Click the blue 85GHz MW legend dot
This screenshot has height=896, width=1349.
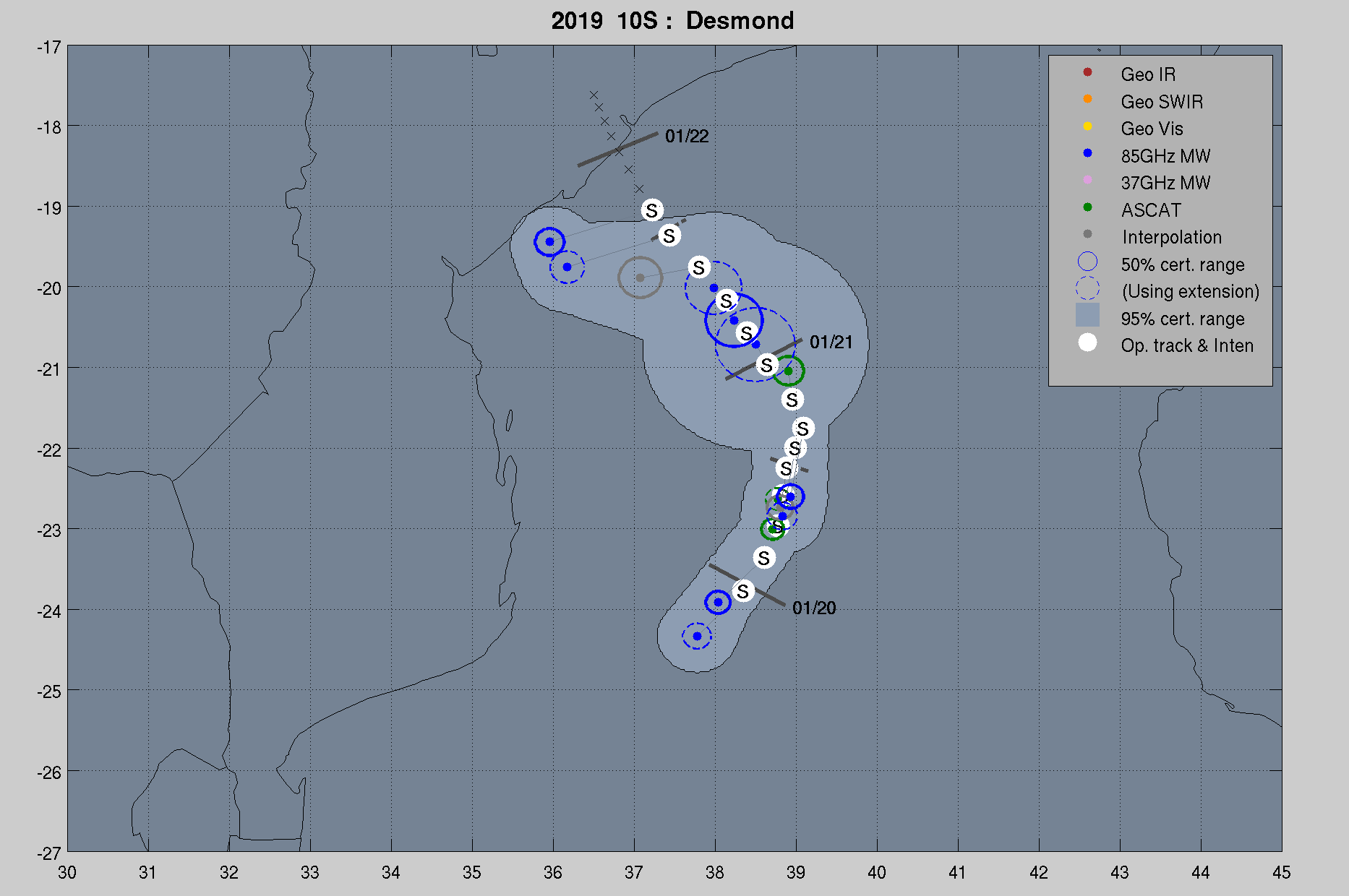click(x=1087, y=153)
